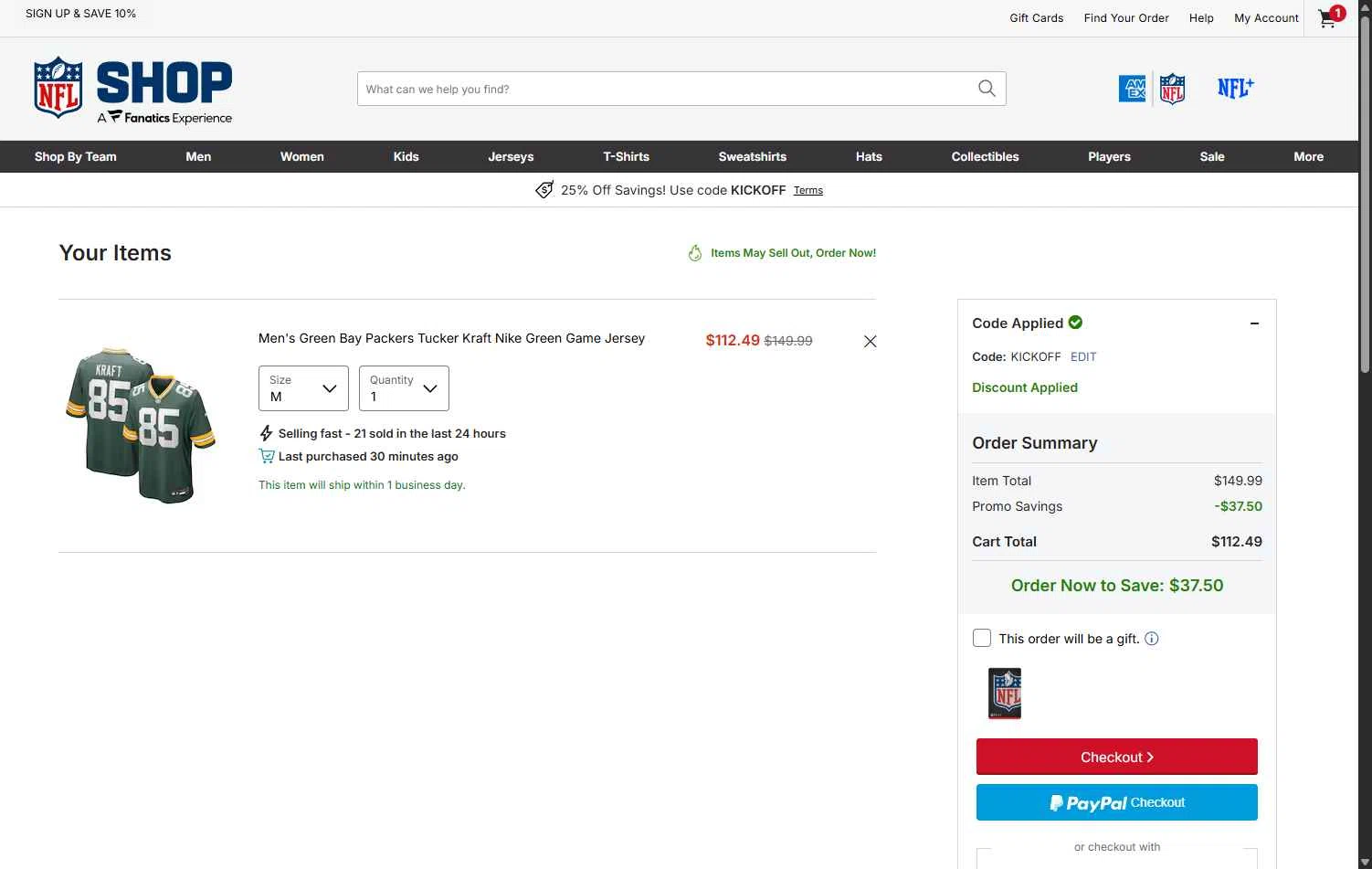Check the 'This order will be a gift' box
This screenshot has width=1372, height=869.
click(x=982, y=638)
